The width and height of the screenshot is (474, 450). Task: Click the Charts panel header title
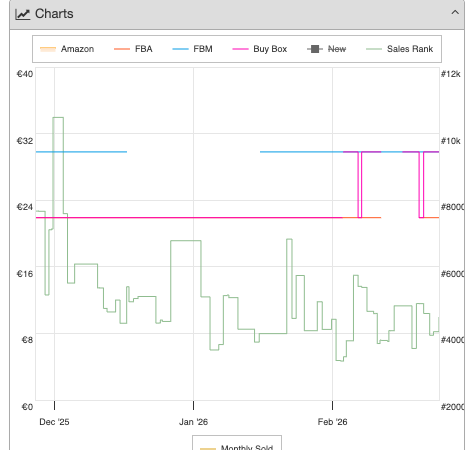click(x=54, y=14)
